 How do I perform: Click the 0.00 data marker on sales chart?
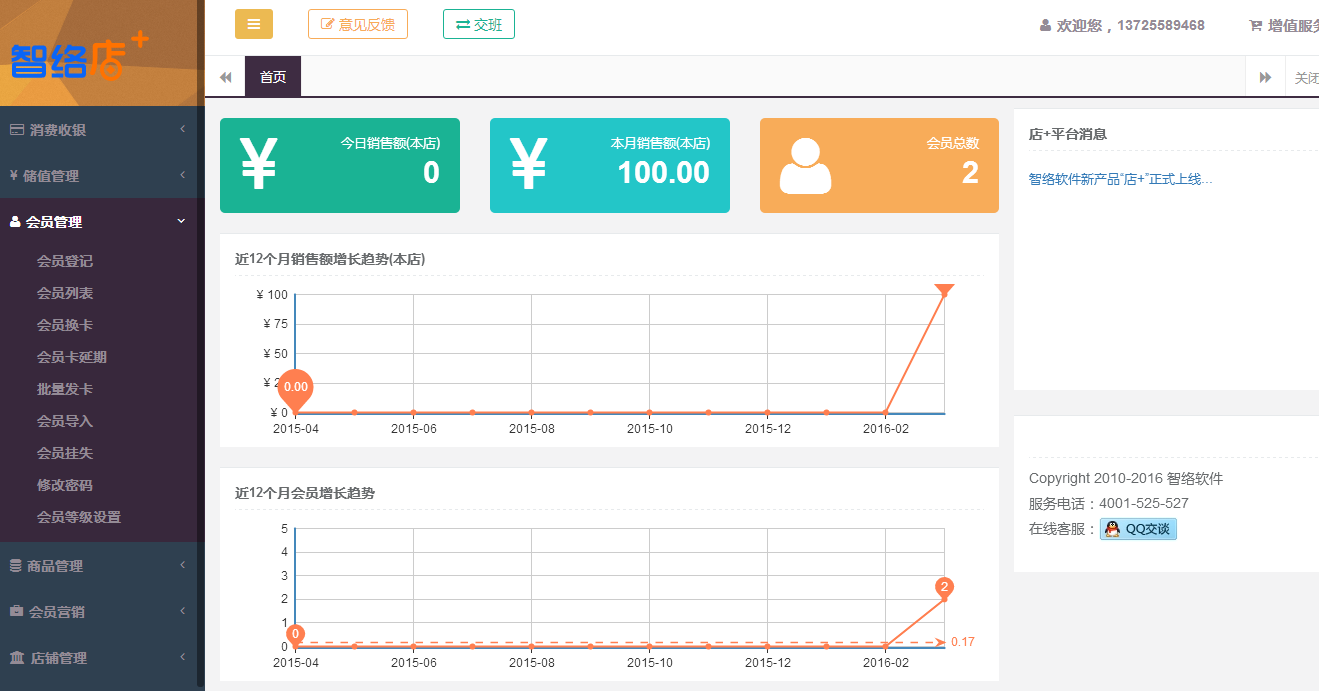(295, 388)
